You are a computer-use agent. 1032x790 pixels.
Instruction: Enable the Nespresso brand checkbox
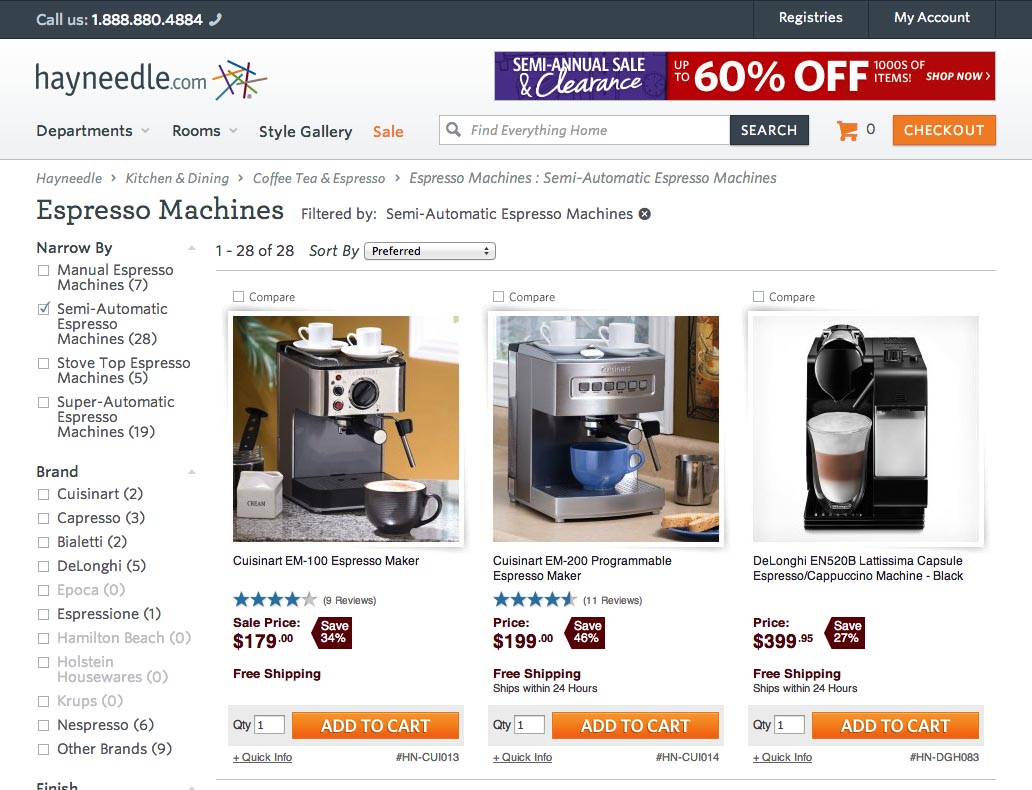coord(43,725)
